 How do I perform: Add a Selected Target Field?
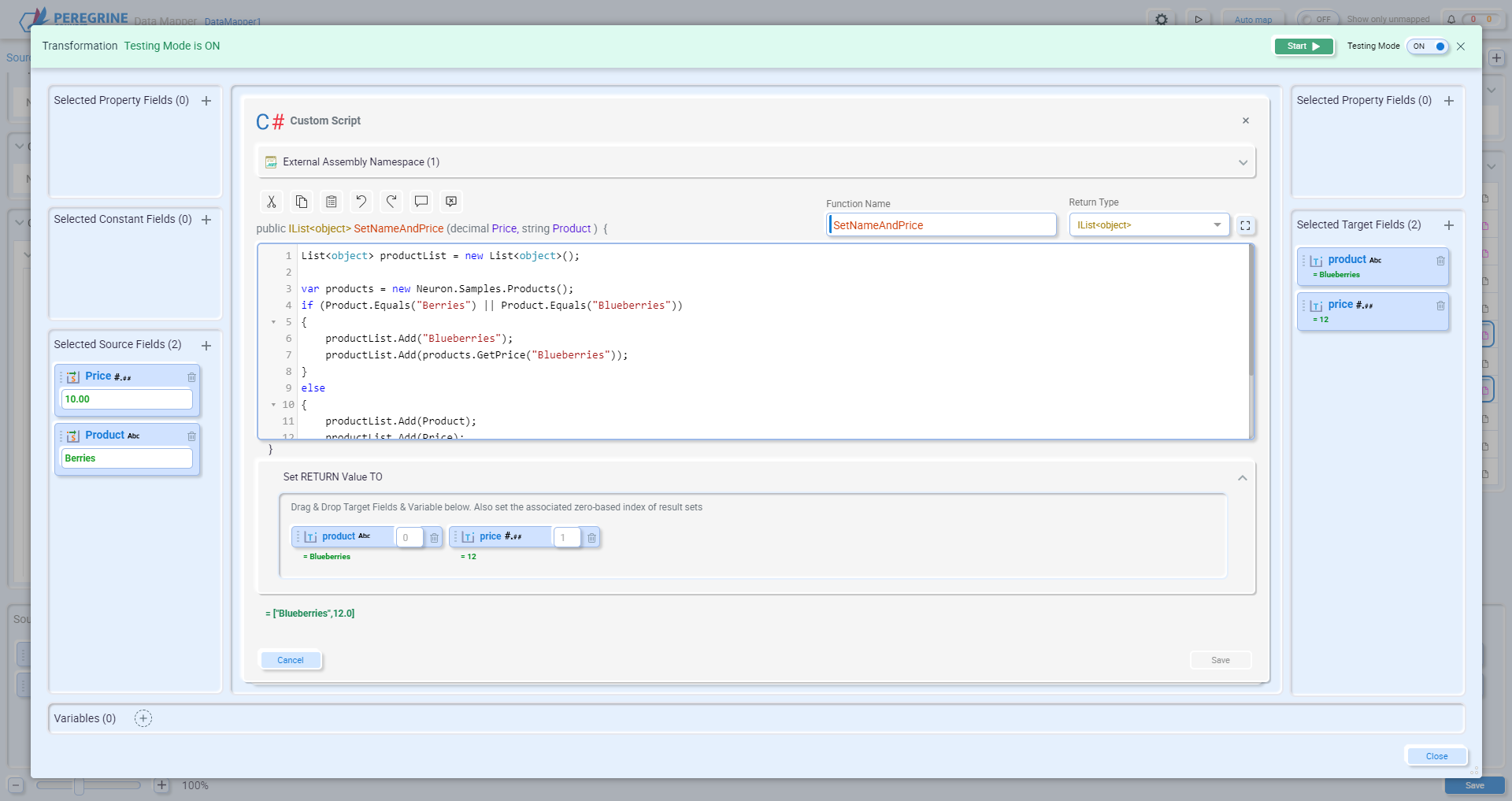[x=1449, y=225]
